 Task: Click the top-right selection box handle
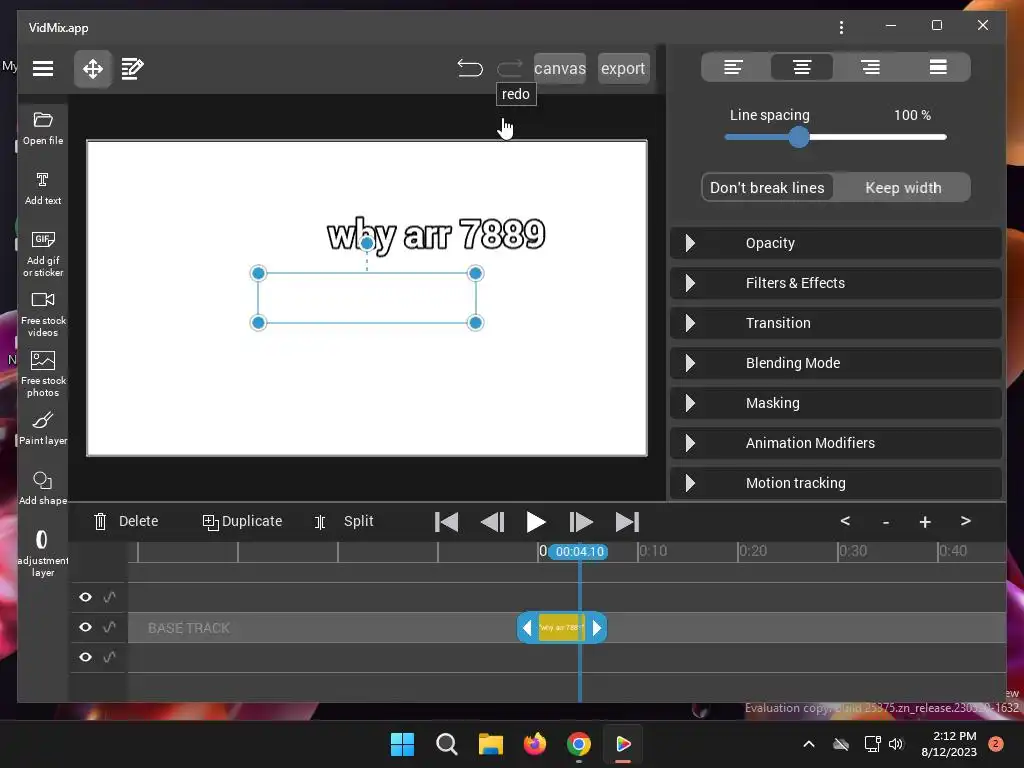[x=475, y=274]
